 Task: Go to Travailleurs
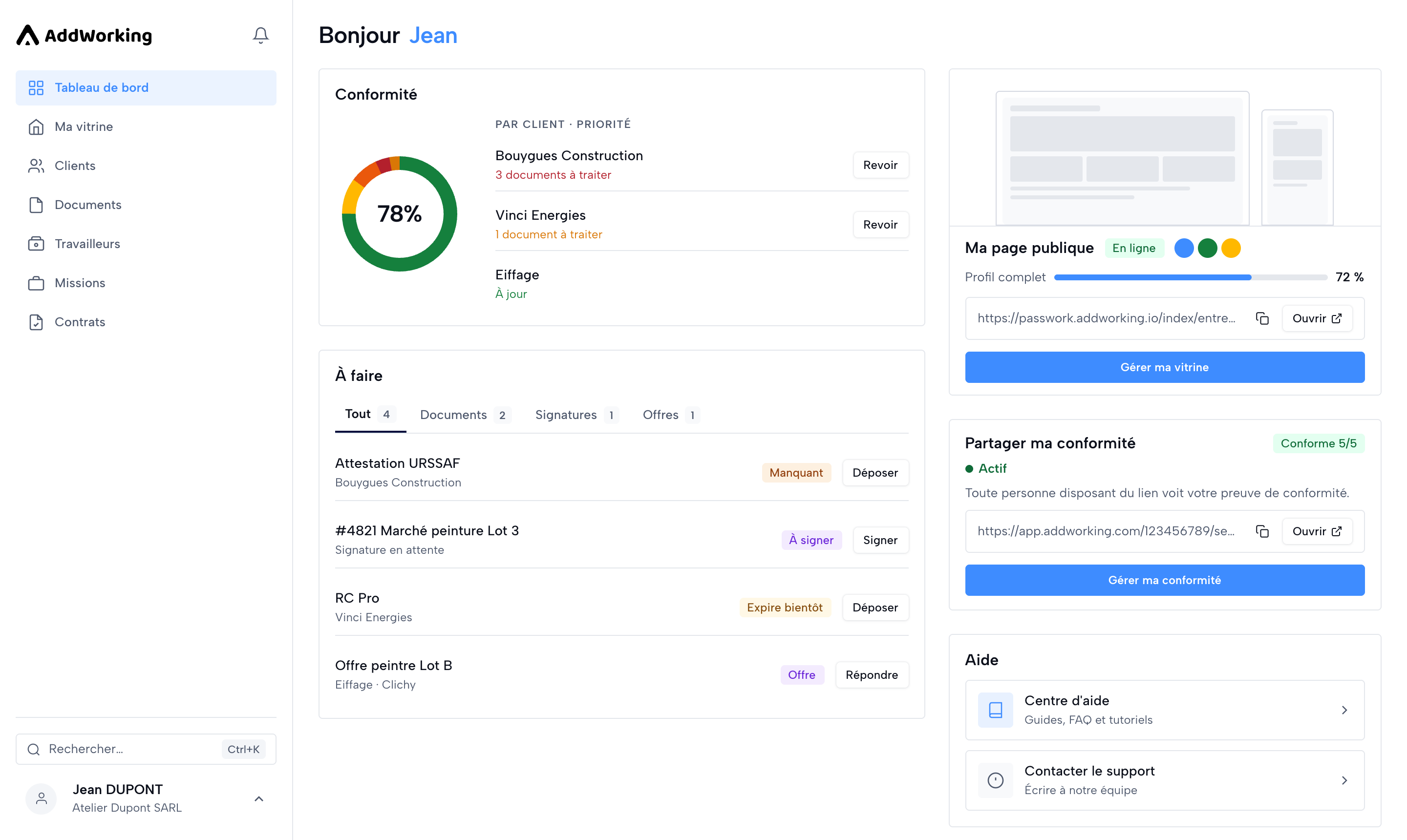coord(146,244)
